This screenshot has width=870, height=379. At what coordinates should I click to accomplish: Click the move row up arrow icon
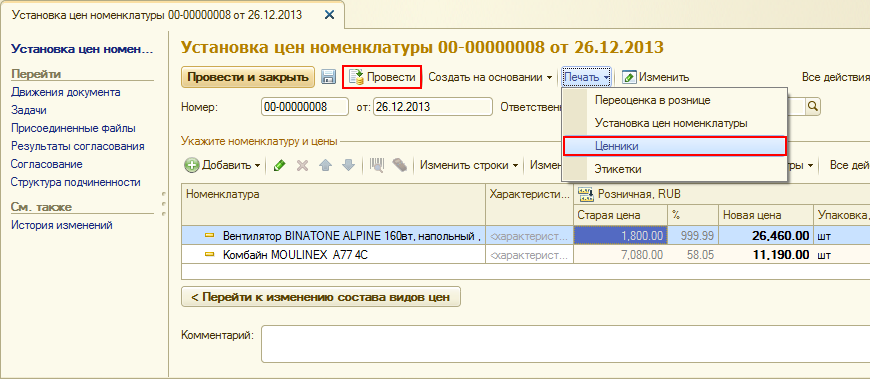click(x=326, y=165)
